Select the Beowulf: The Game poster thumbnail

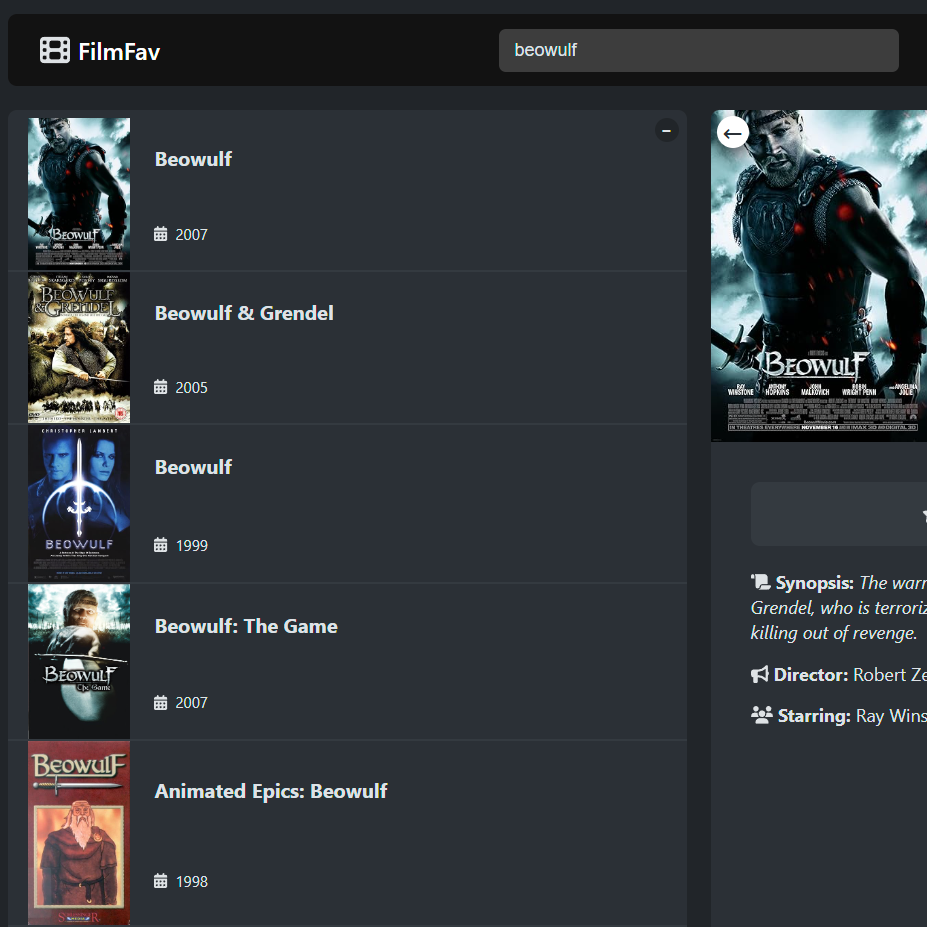click(79, 662)
